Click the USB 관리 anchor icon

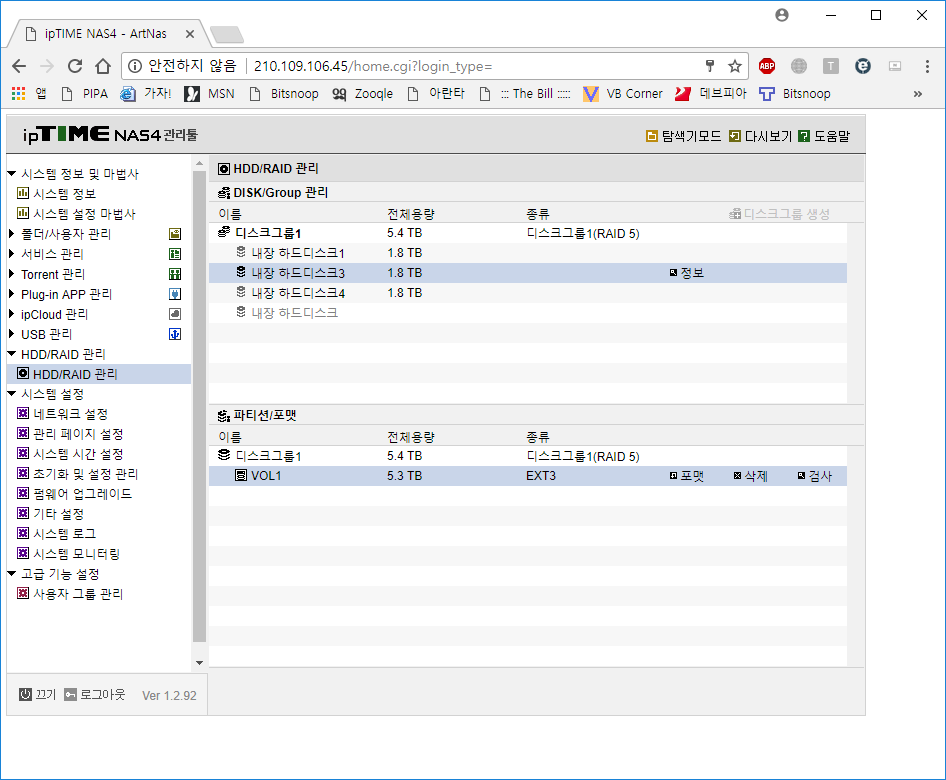175,334
